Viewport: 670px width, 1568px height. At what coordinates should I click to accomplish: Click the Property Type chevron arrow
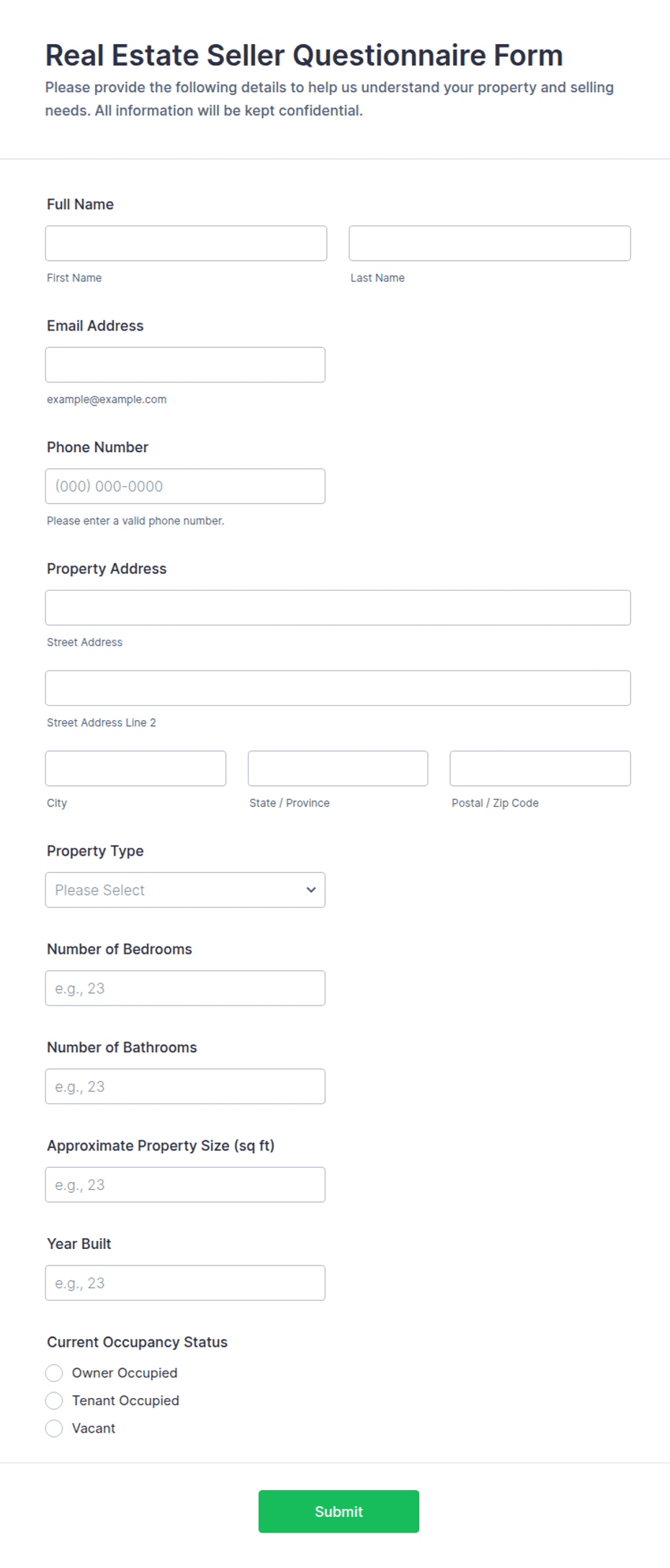pos(311,890)
